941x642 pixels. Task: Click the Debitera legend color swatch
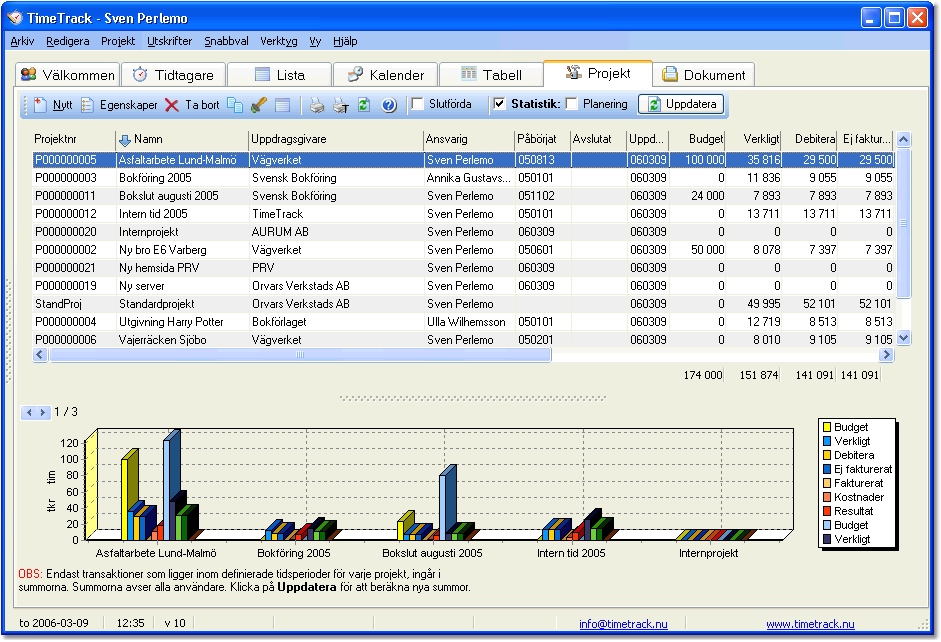pos(827,455)
